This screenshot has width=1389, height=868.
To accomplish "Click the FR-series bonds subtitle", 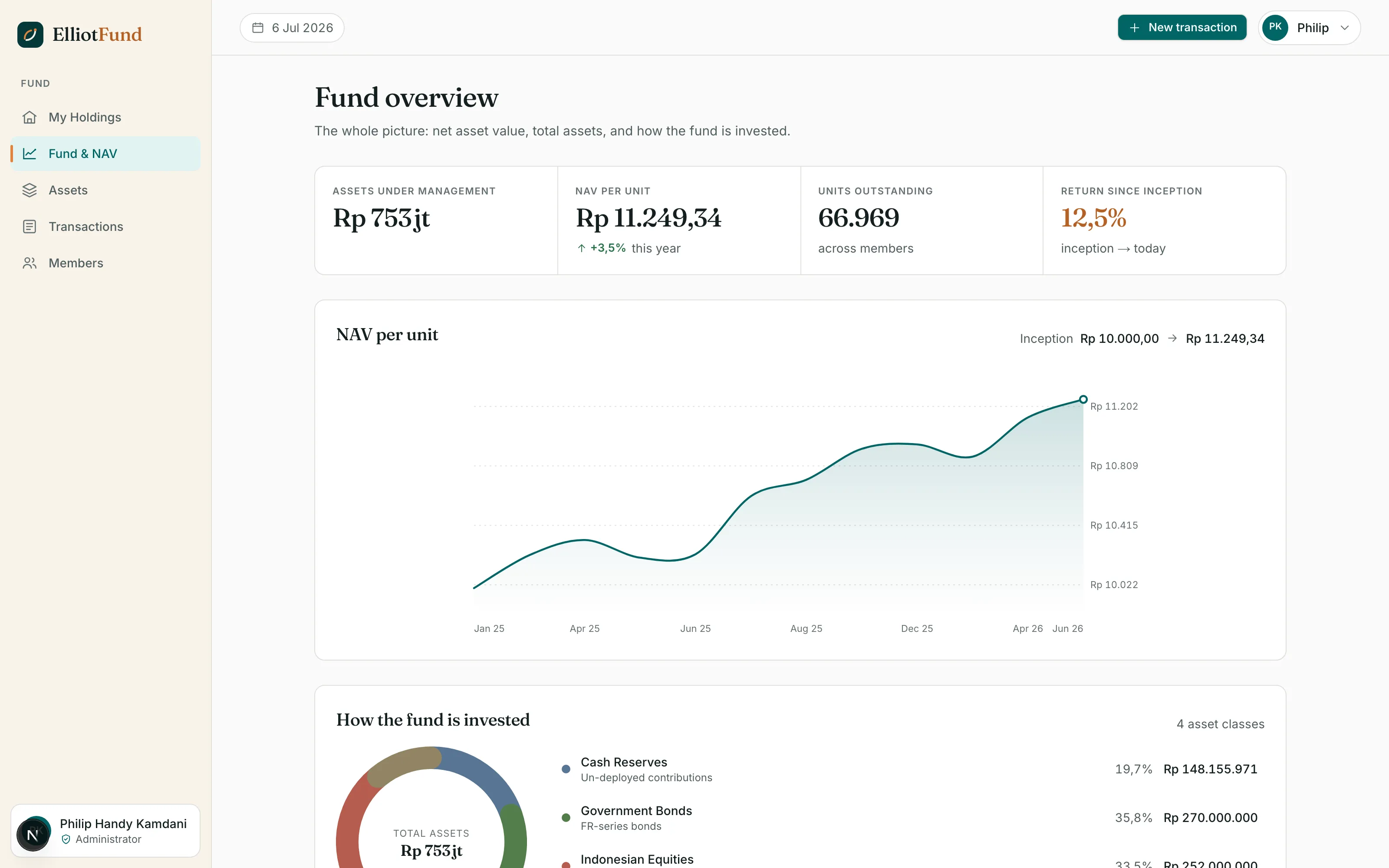I will pyautogui.click(x=621, y=826).
